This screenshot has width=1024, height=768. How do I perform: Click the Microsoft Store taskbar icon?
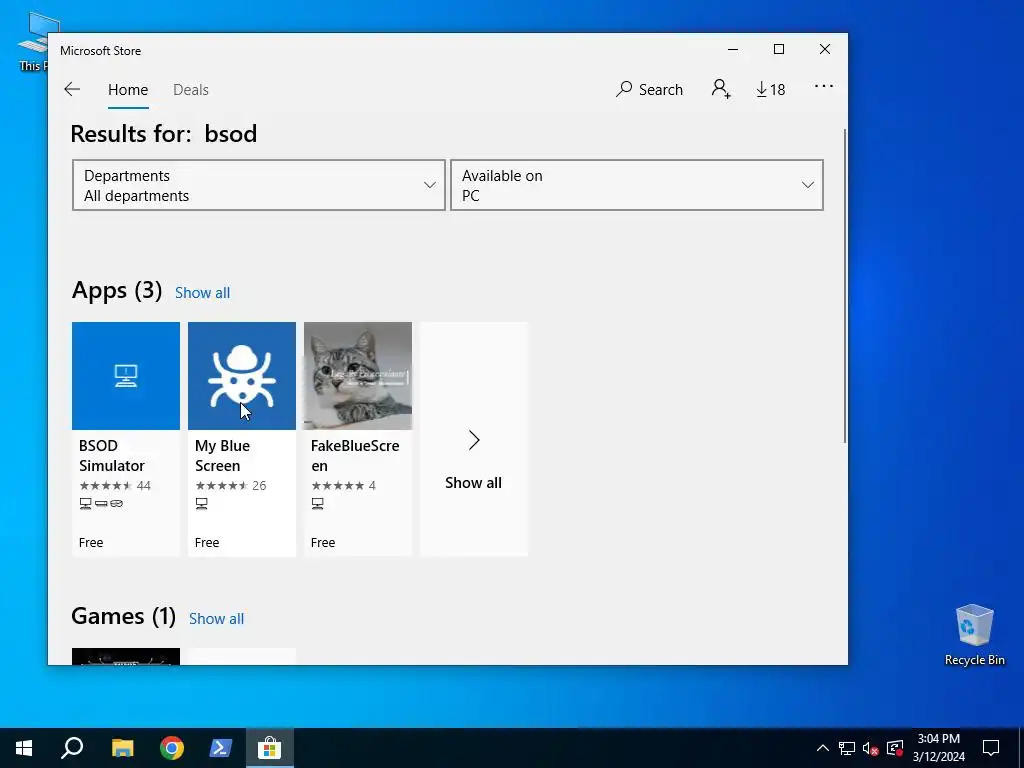[x=269, y=748]
